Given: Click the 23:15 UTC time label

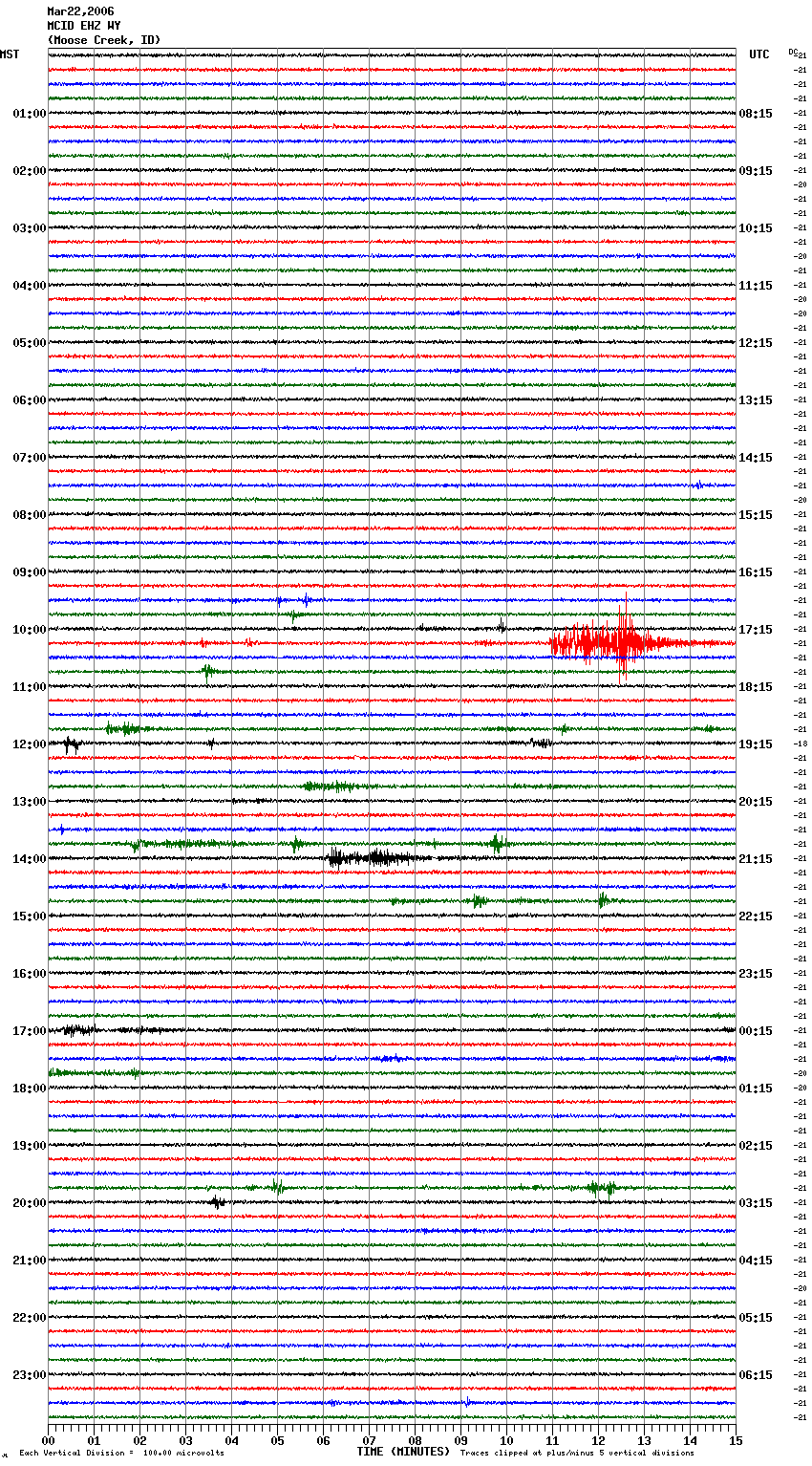Looking at the screenshot, I should (x=756, y=974).
